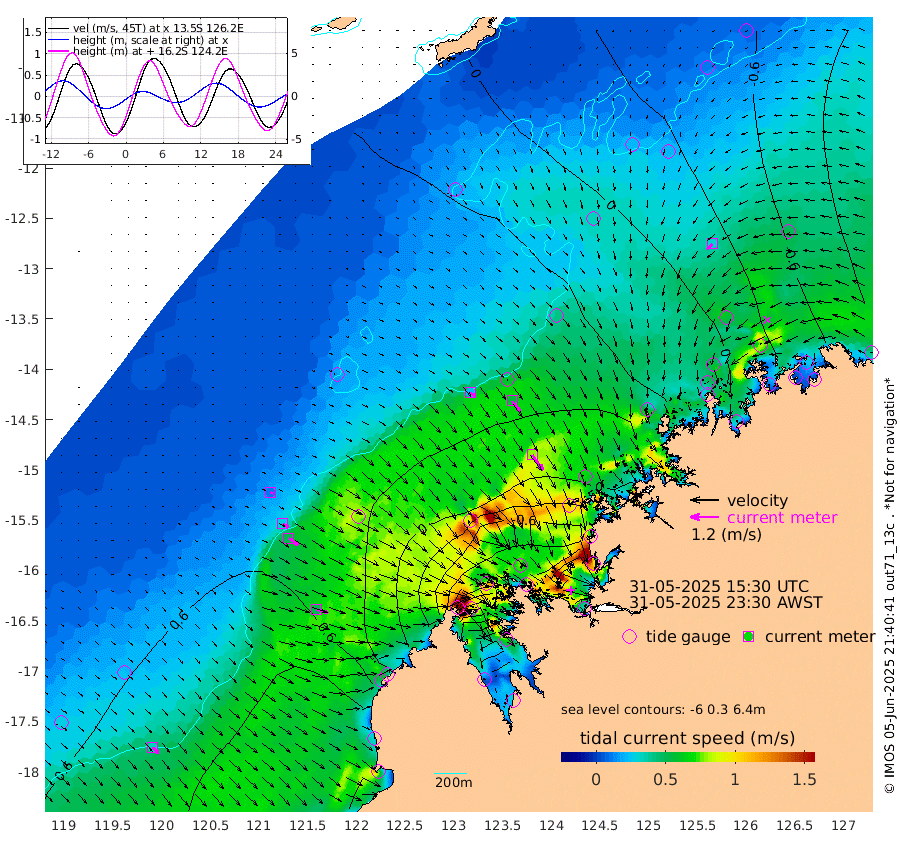Click the '200m' depth contour label

[453, 782]
